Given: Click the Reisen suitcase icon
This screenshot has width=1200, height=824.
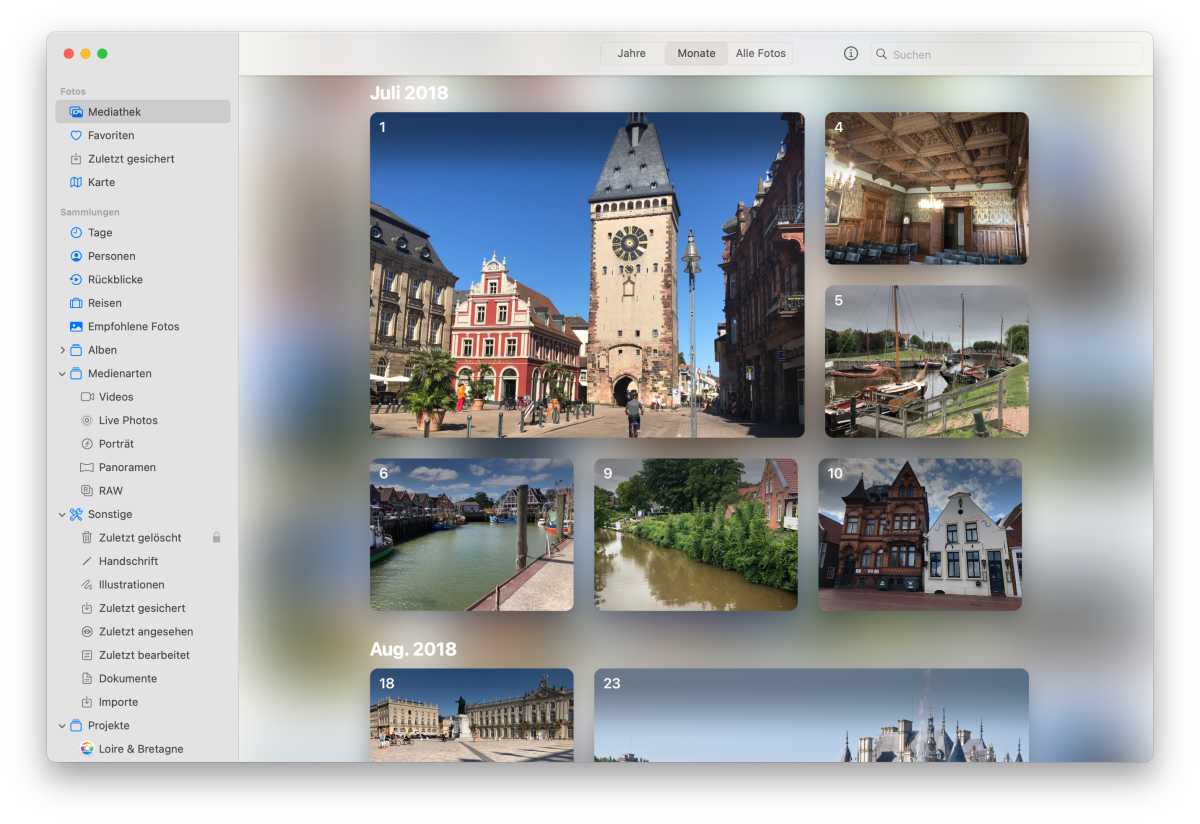Looking at the screenshot, I should [x=76, y=303].
